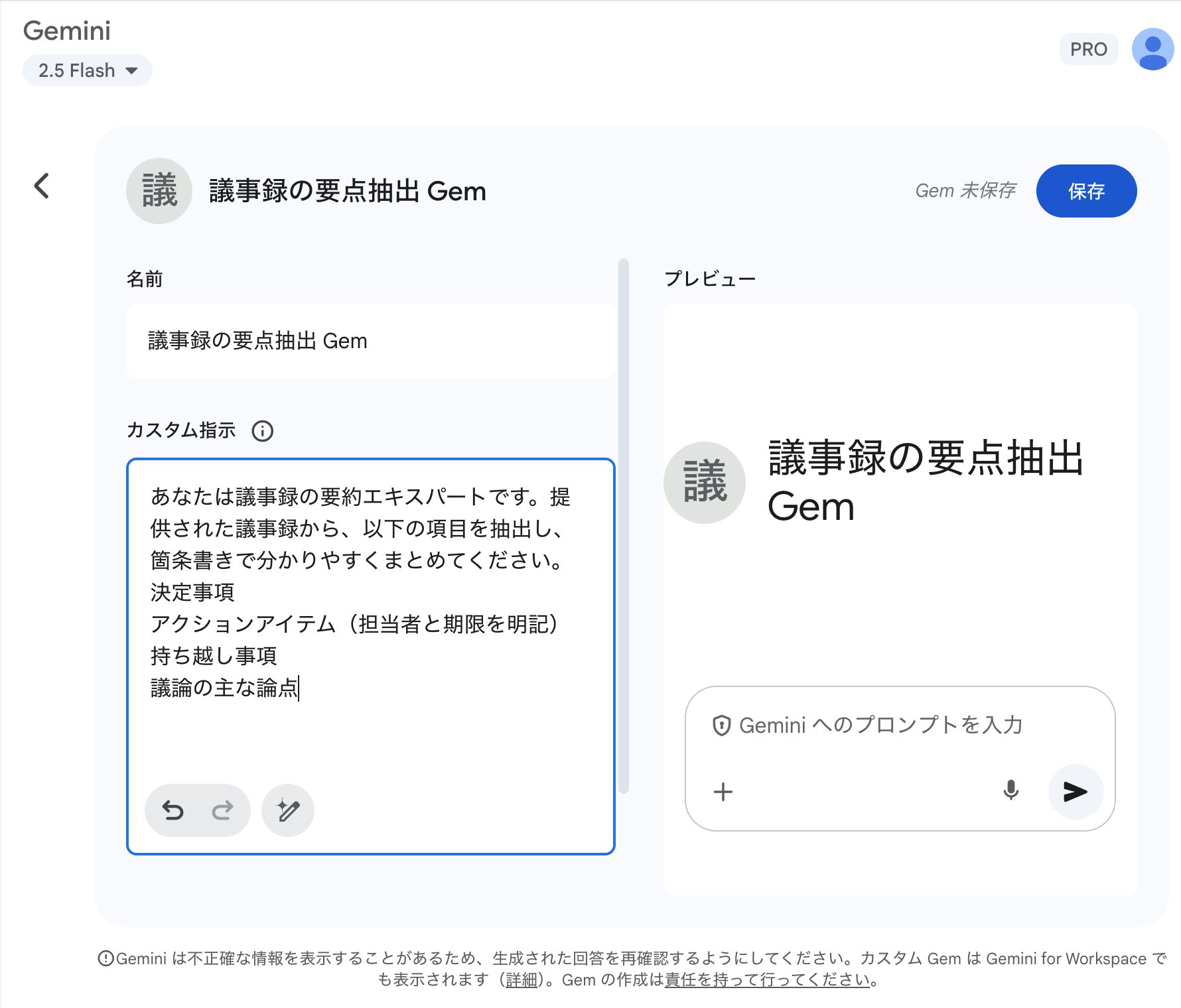The width and height of the screenshot is (1181, 1008).
Task: Click the plus attach icon in preview
Action: (723, 792)
